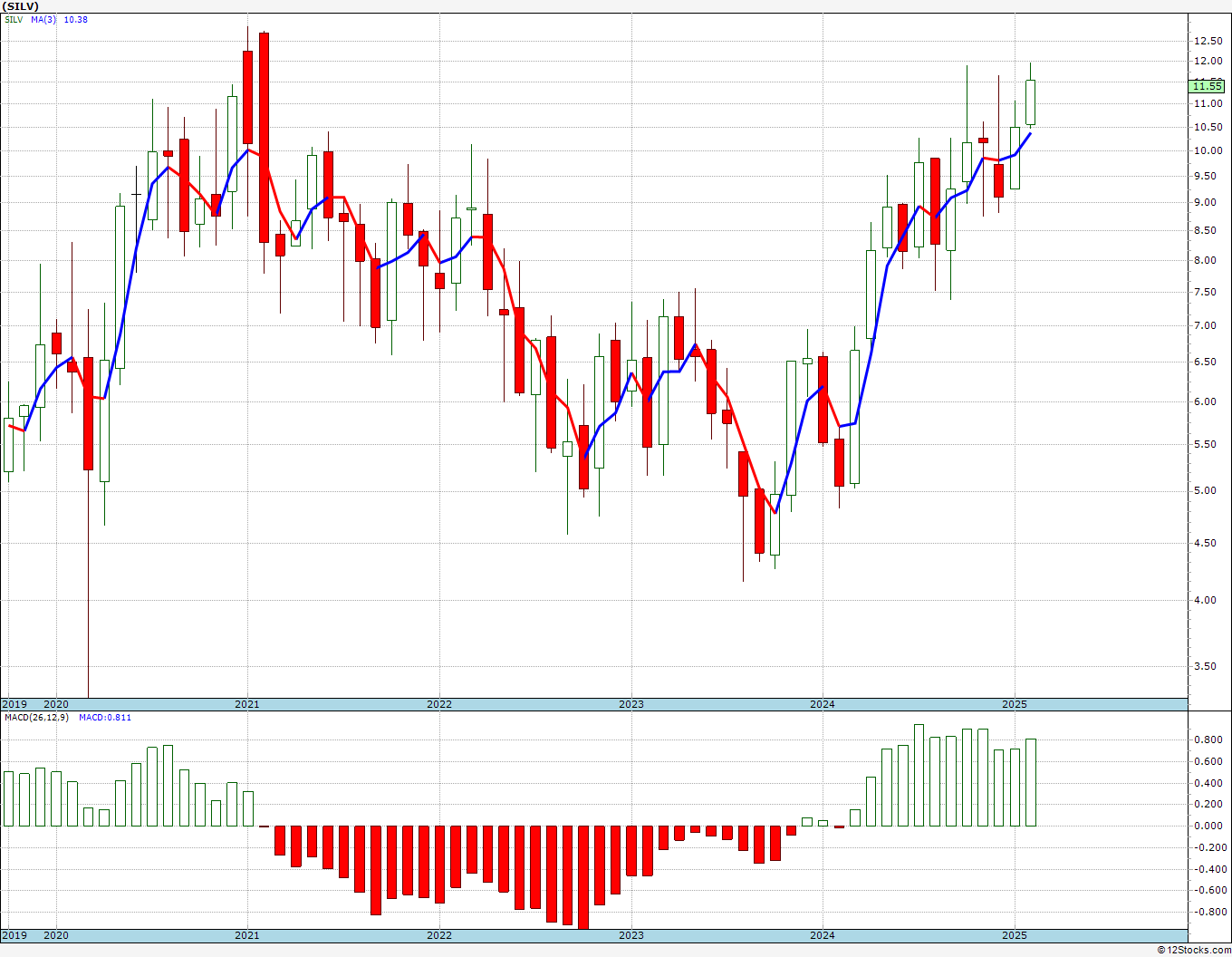Click the 0.800 MACD axis label
Image resolution: width=1232 pixels, height=957 pixels.
tap(1208, 739)
